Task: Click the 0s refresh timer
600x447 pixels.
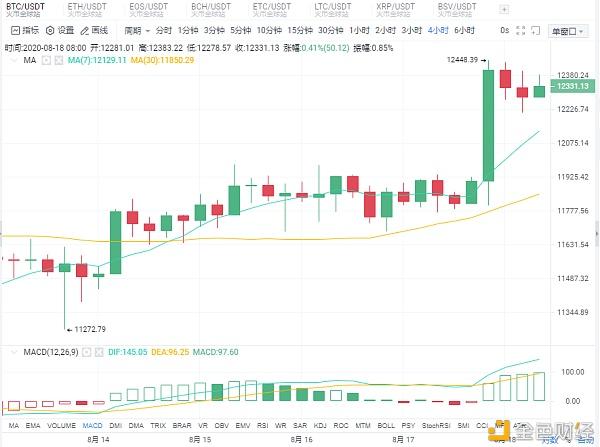Action: [x=505, y=30]
